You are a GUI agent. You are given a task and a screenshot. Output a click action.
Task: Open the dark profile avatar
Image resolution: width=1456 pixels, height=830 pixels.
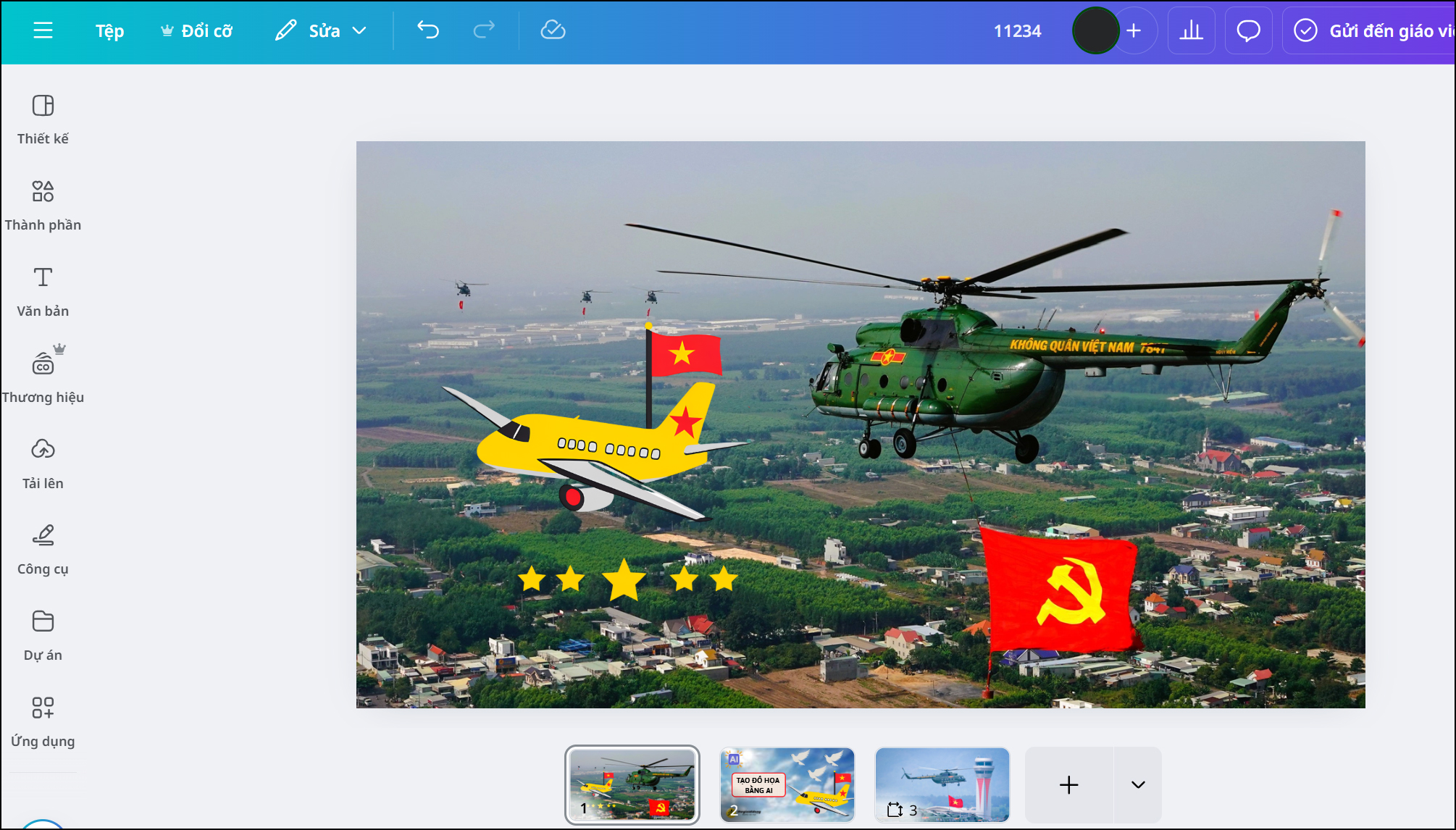(x=1095, y=30)
